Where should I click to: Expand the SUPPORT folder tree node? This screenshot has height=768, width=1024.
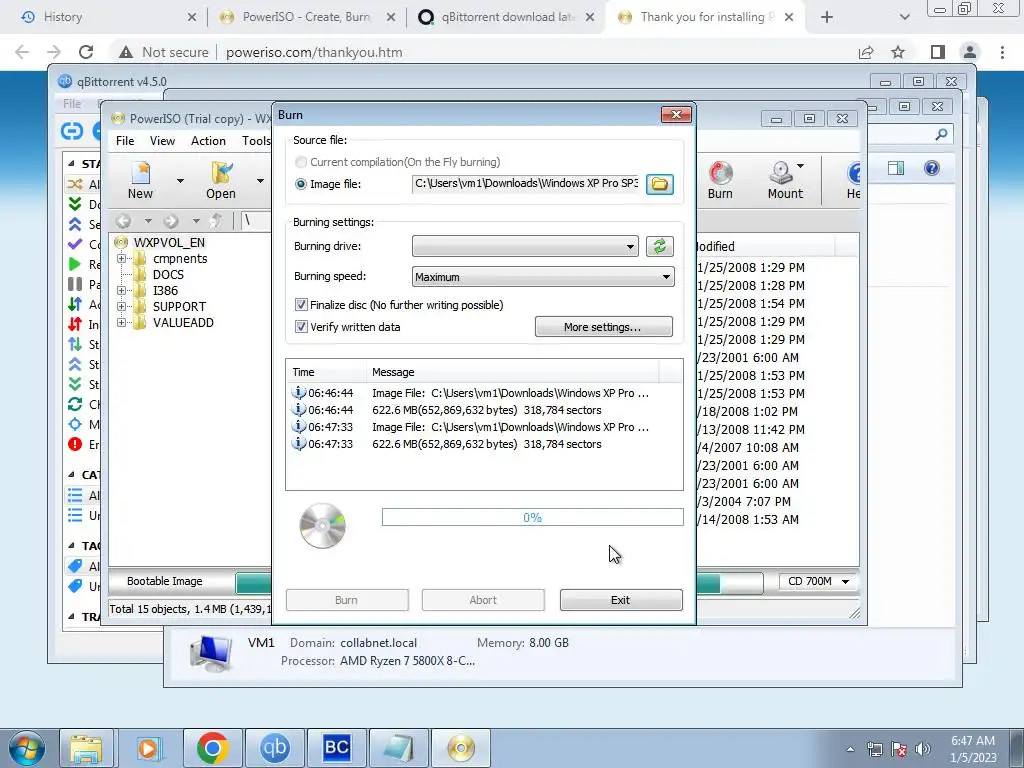pyautogui.click(x=121, y=306)
